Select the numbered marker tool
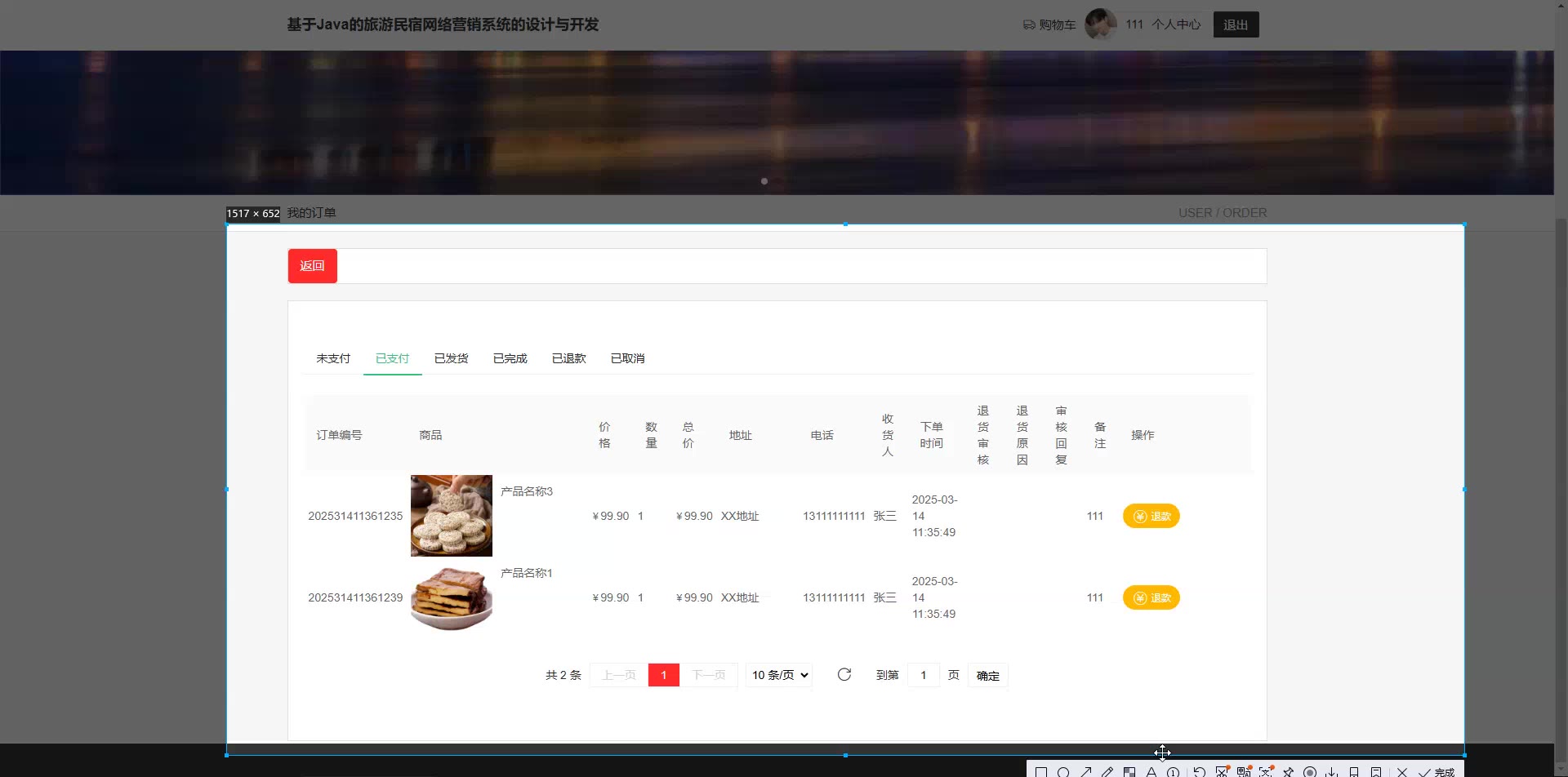Image resolution: width=1568 pixels, height=777 pixels. tap(1173, 772)
